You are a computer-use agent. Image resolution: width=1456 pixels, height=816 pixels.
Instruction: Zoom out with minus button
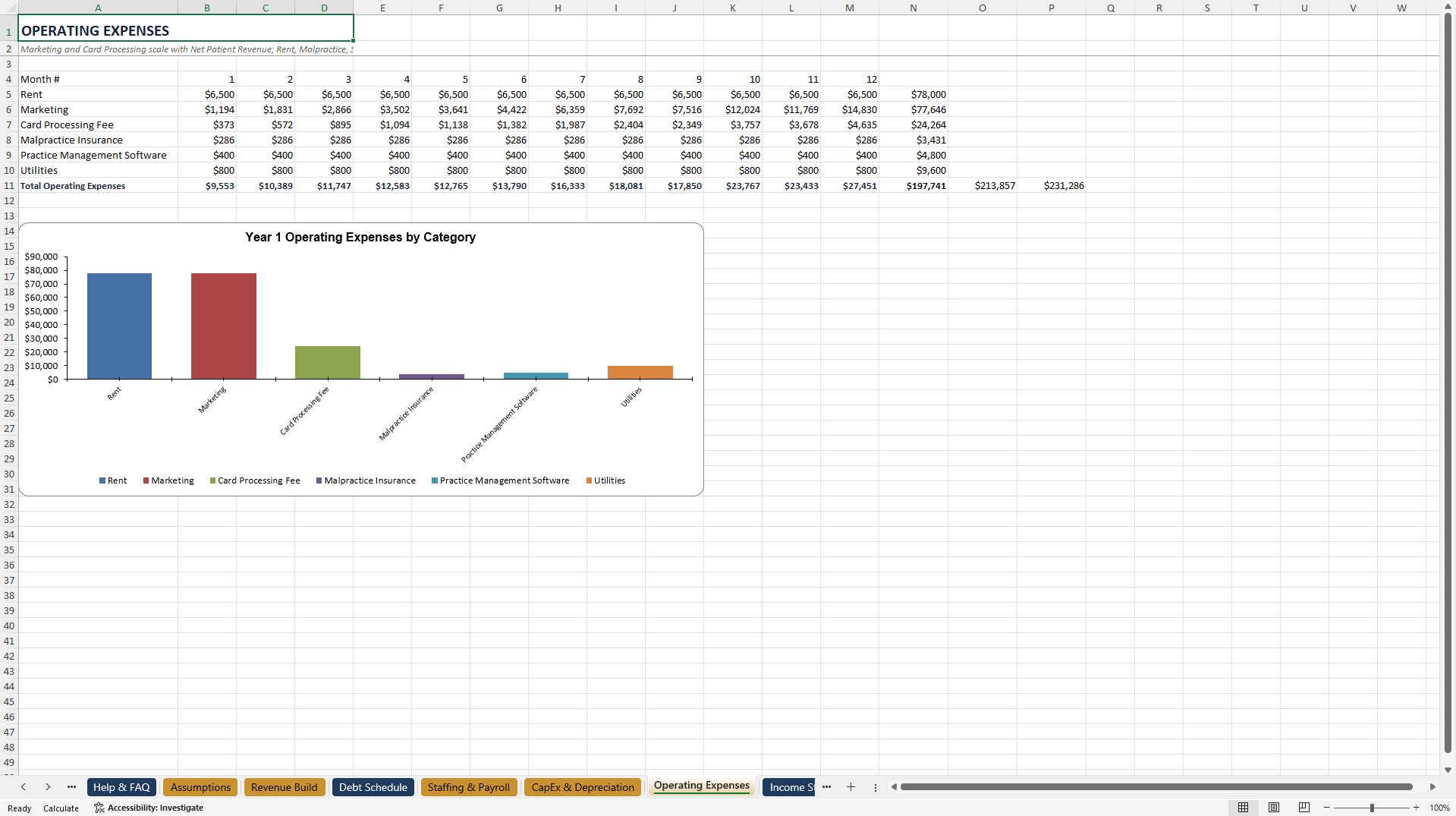1326,808
